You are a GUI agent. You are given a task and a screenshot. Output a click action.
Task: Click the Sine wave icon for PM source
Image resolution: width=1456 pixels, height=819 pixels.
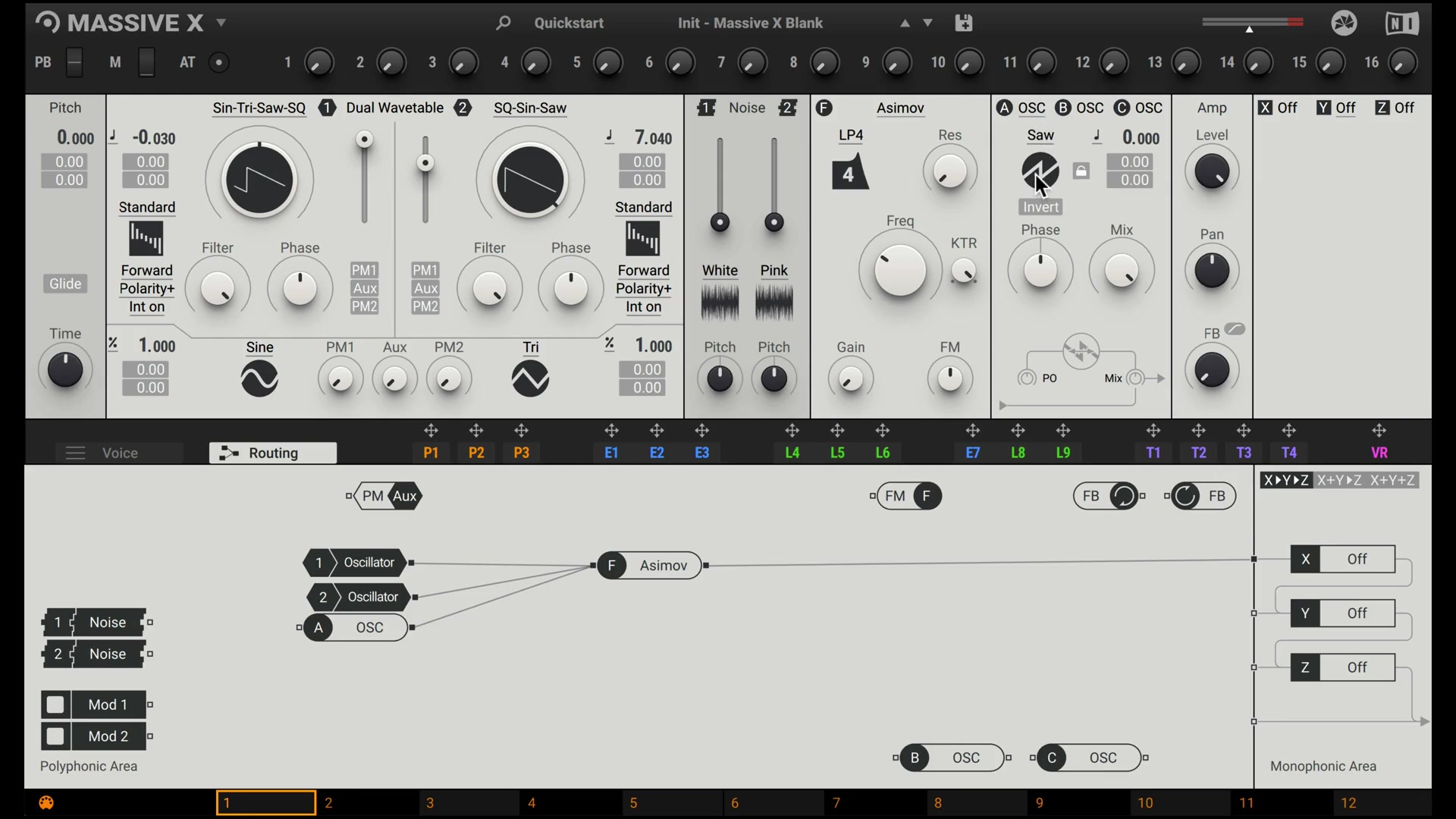[259, 378]
